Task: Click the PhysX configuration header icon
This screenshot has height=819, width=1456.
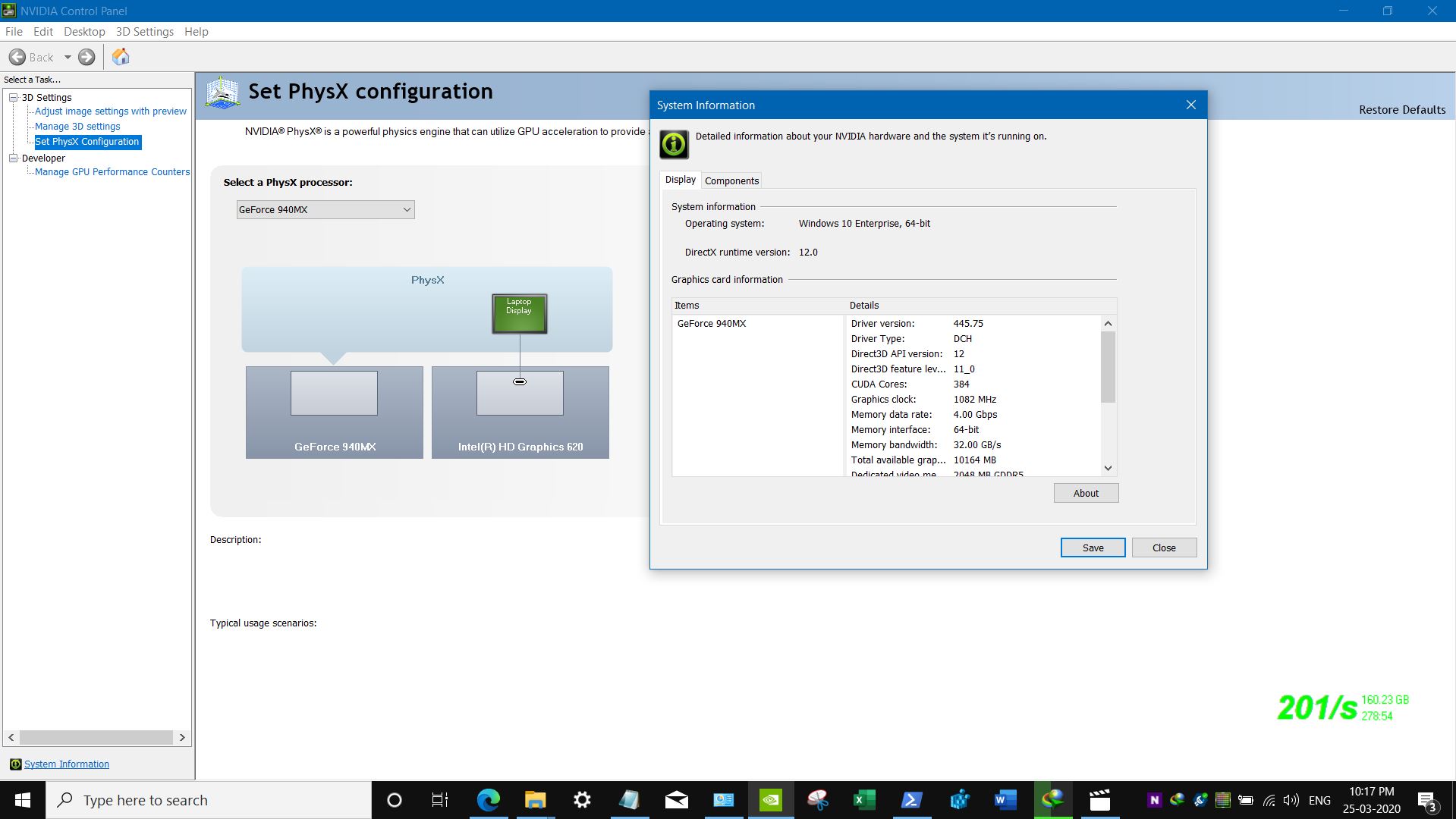Action: 222,93
